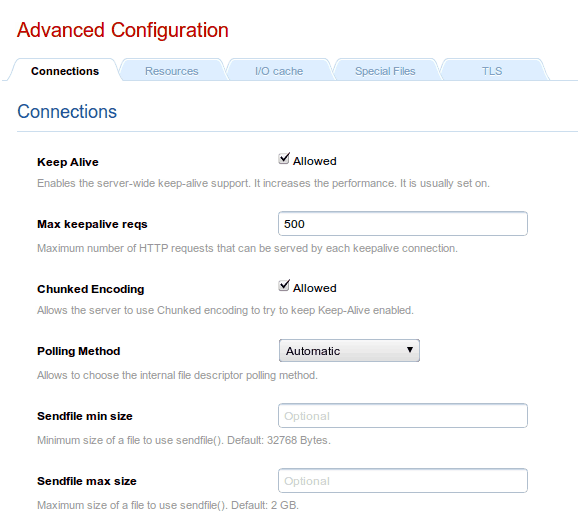Click the Max keepalive reqs label
Screen dimensions: 580x528
click(x=92, y=224)
